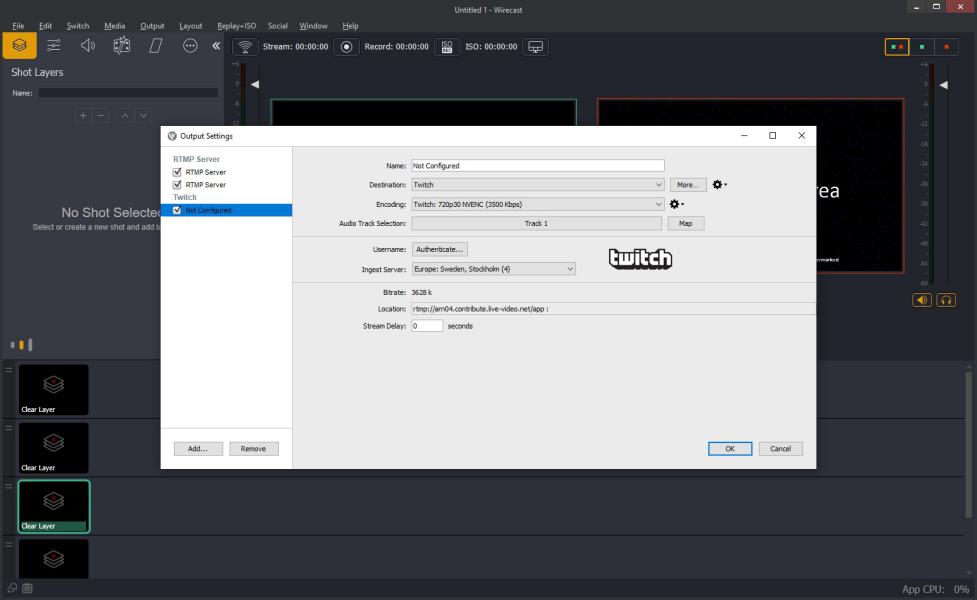This screenshot has height=600, width=977.
Task: Mute the live audio speaker button
Action: pyautogui.click(x=922, y=300)
